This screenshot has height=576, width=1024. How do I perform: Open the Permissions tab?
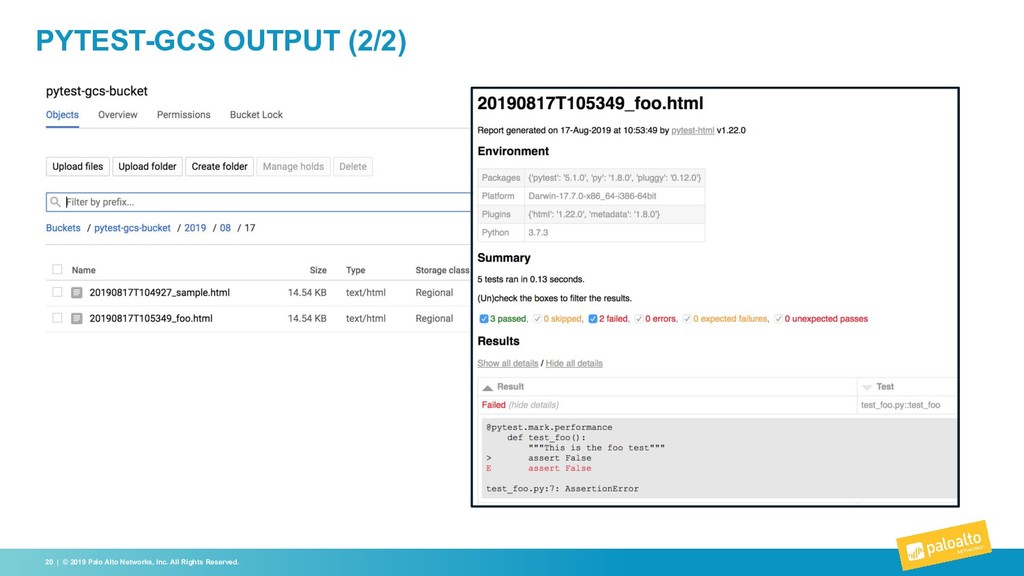click(x=184, y=114)
